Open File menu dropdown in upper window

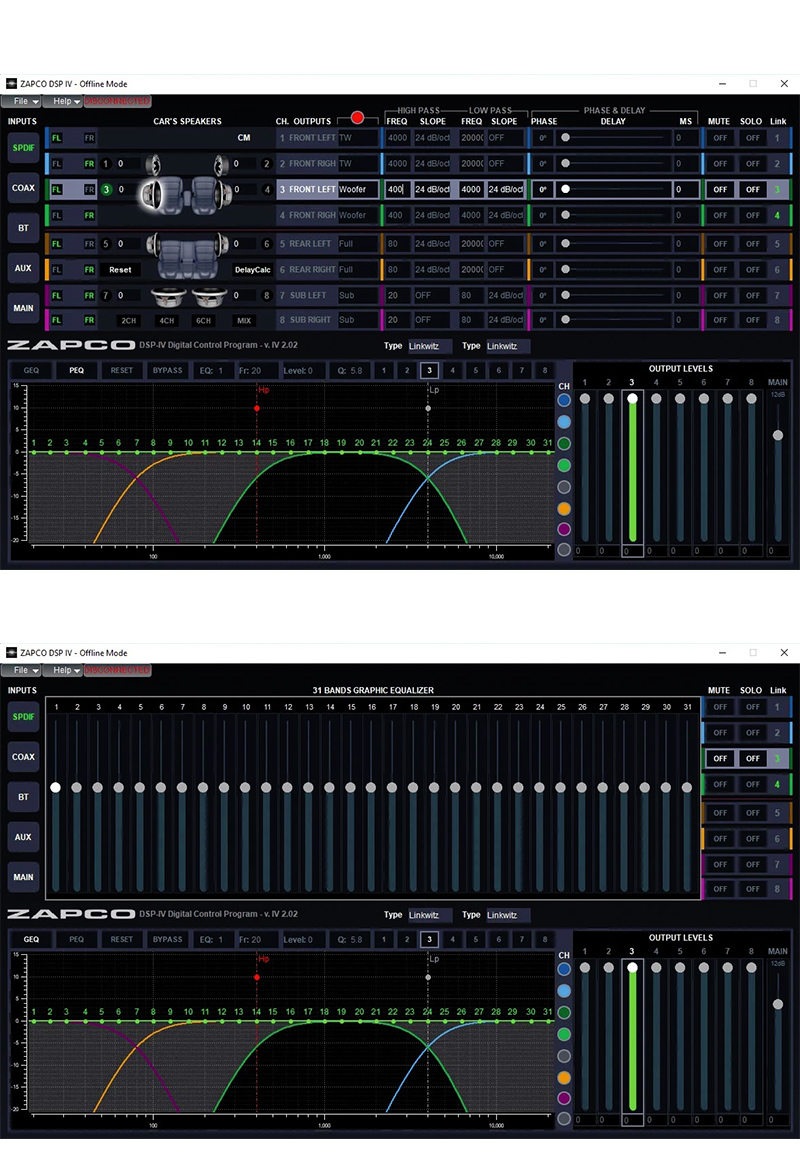pos(21,101)
